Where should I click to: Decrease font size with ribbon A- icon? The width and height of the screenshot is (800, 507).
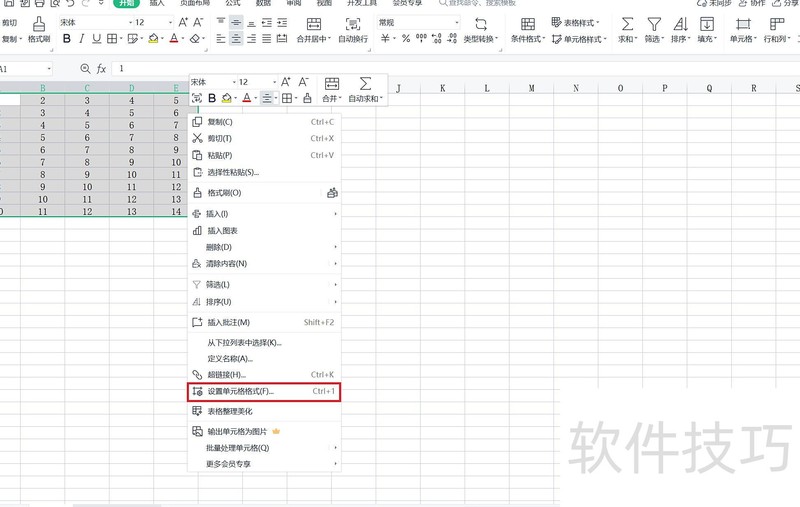coord(198,22)
